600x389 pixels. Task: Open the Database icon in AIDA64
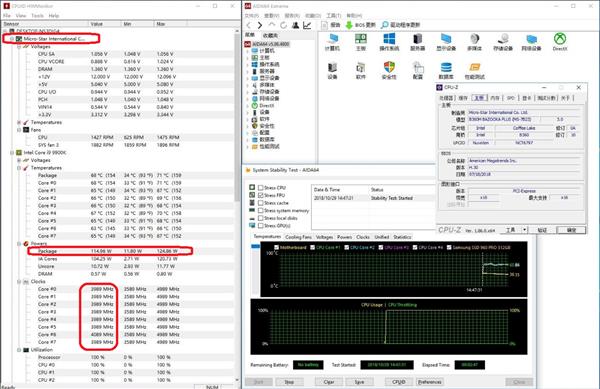click(446, 67)
